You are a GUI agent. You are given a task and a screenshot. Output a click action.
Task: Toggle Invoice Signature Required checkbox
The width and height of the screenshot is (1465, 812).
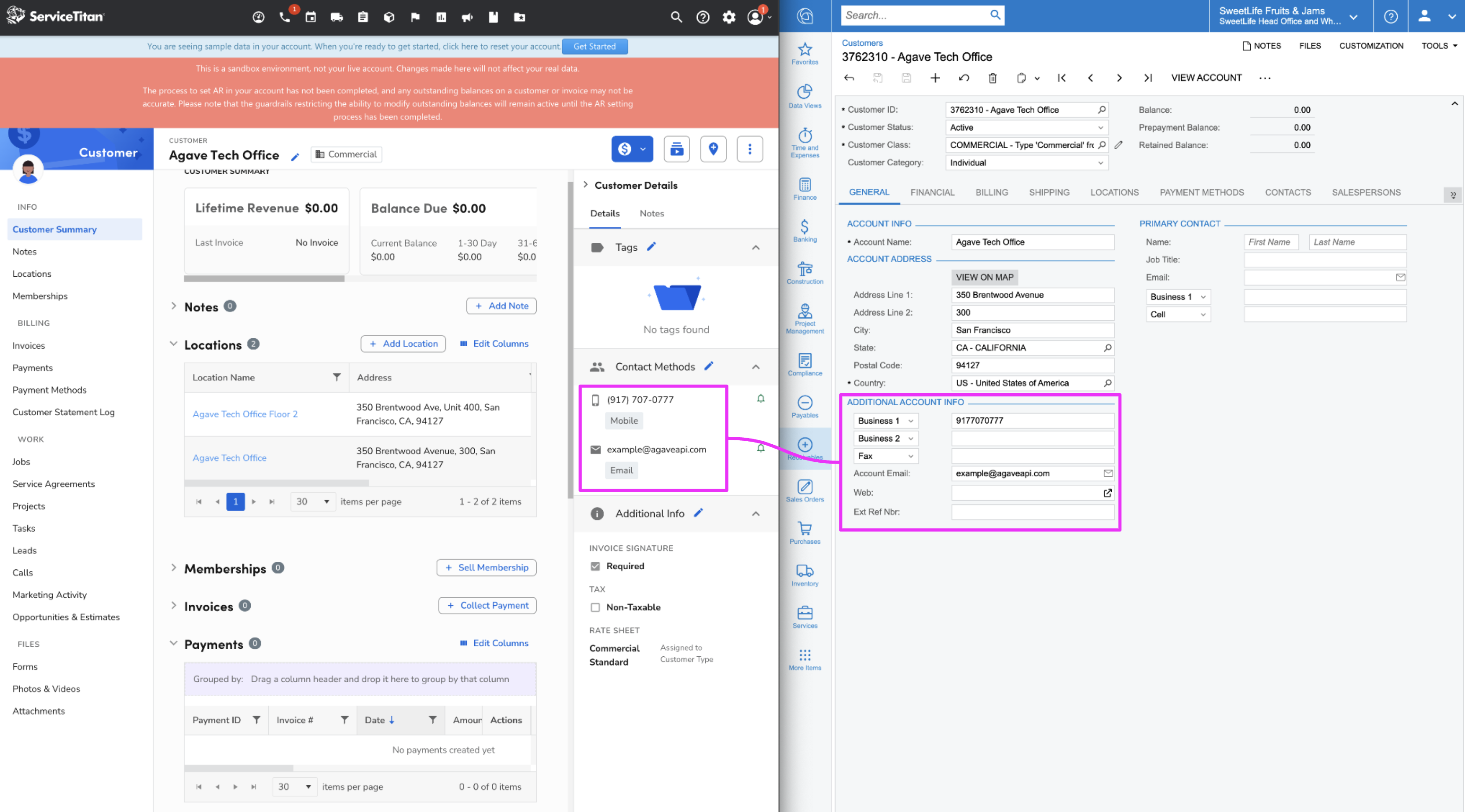pos(595,567)
